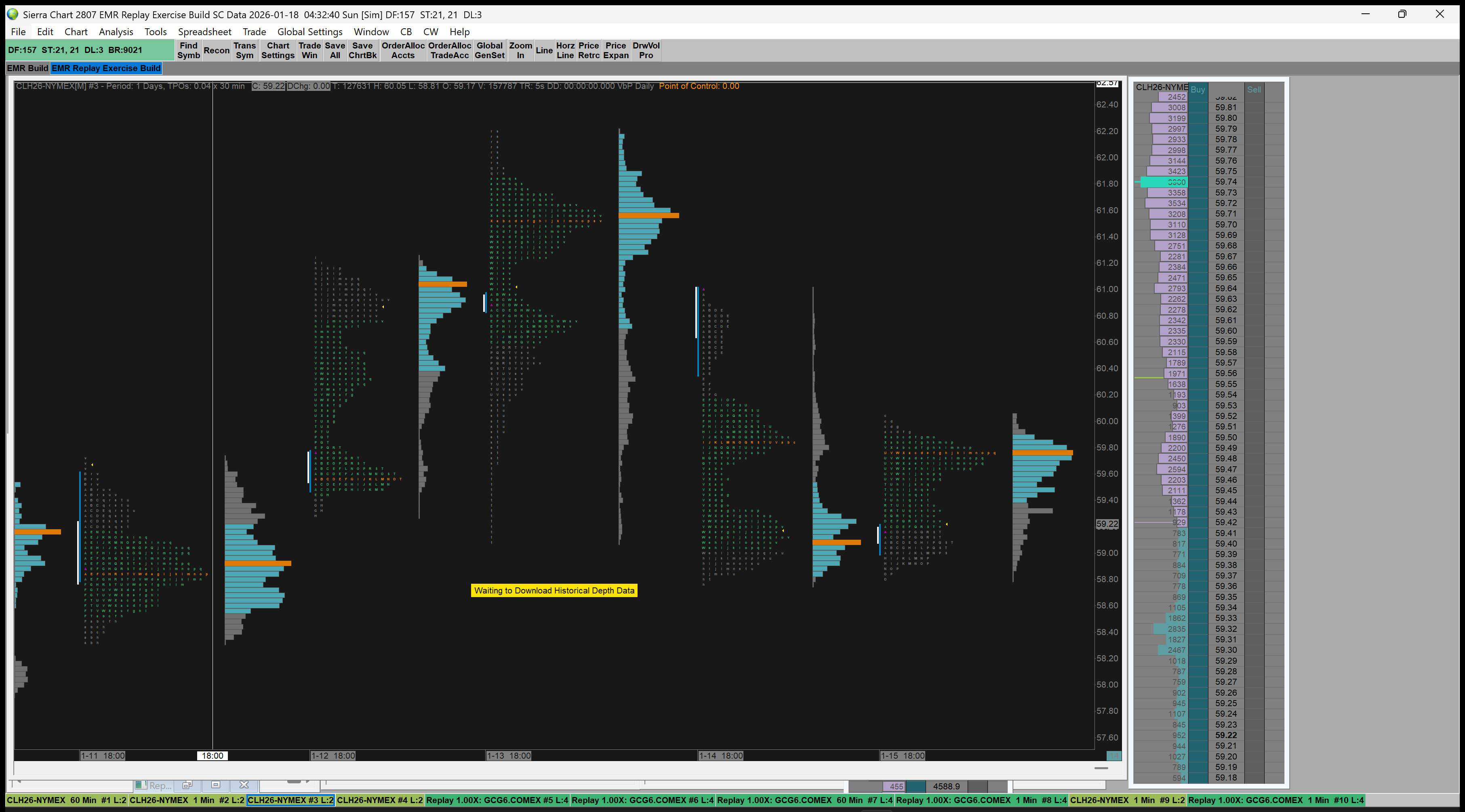The height and width of the screenshot is (812, 1465).
Task: Open Chart Settings from toolbar
Action: 278,50
